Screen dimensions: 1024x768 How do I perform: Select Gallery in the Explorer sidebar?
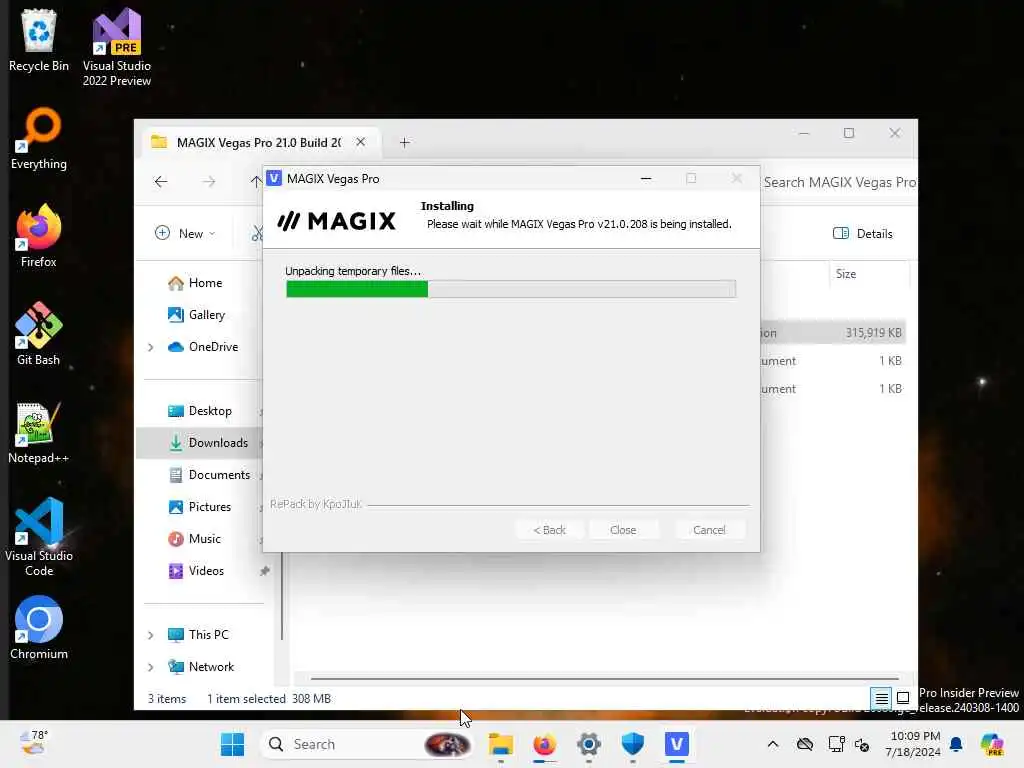click(197, 315)
